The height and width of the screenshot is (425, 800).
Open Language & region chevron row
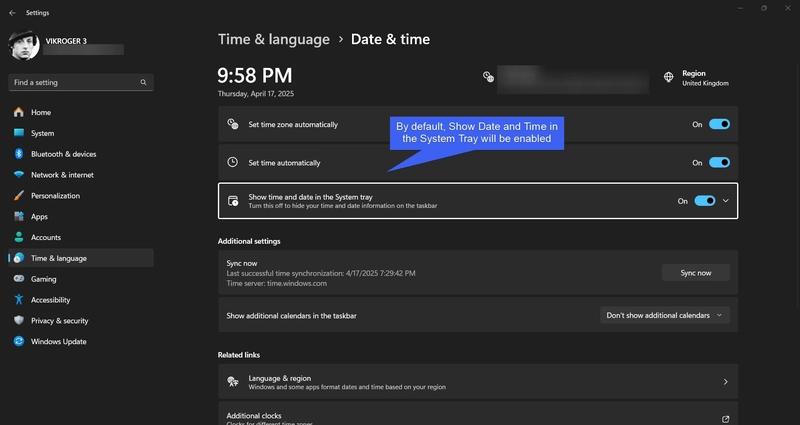tap(725, 382)
